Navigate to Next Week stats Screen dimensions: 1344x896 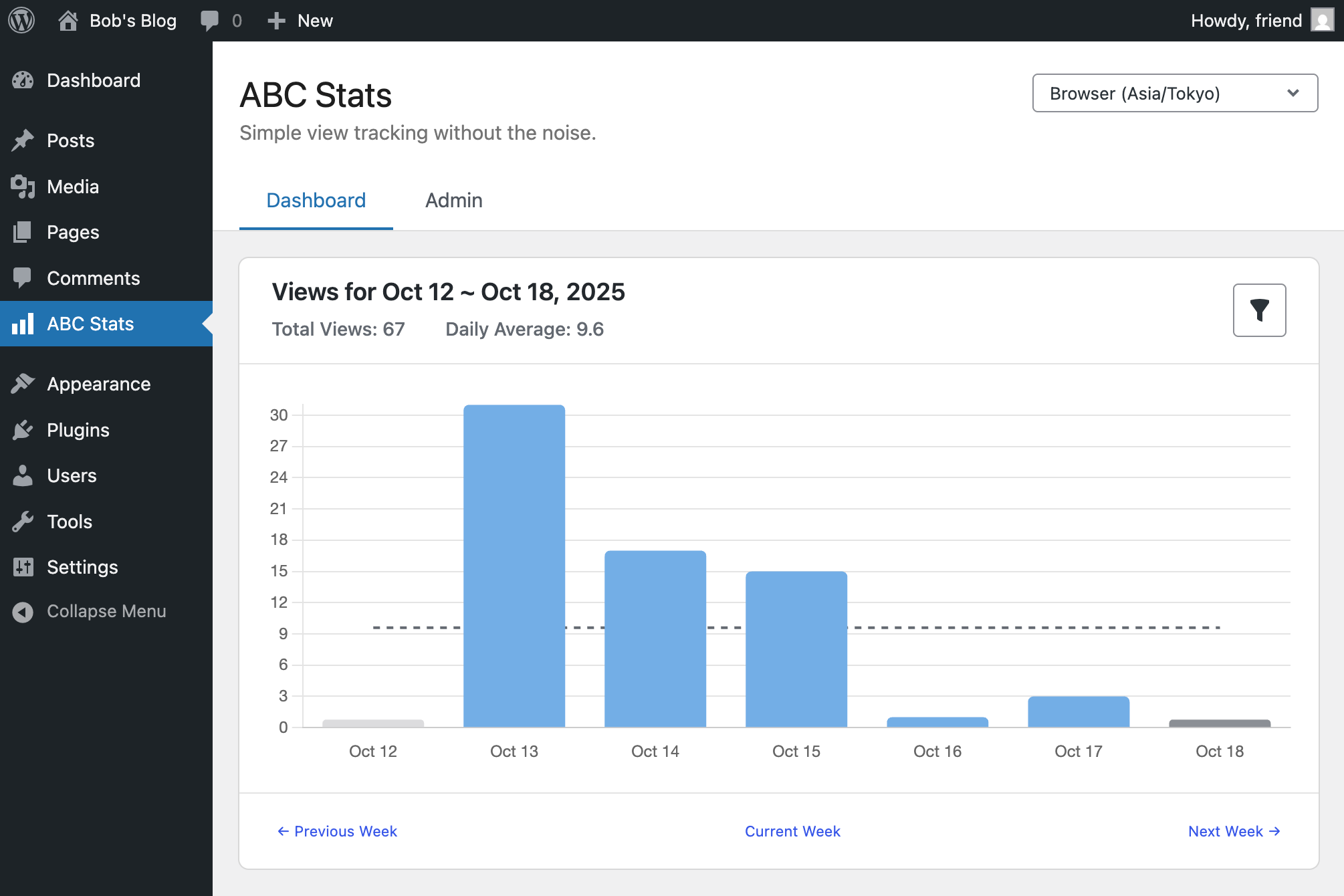click(x=1234, y=831)
